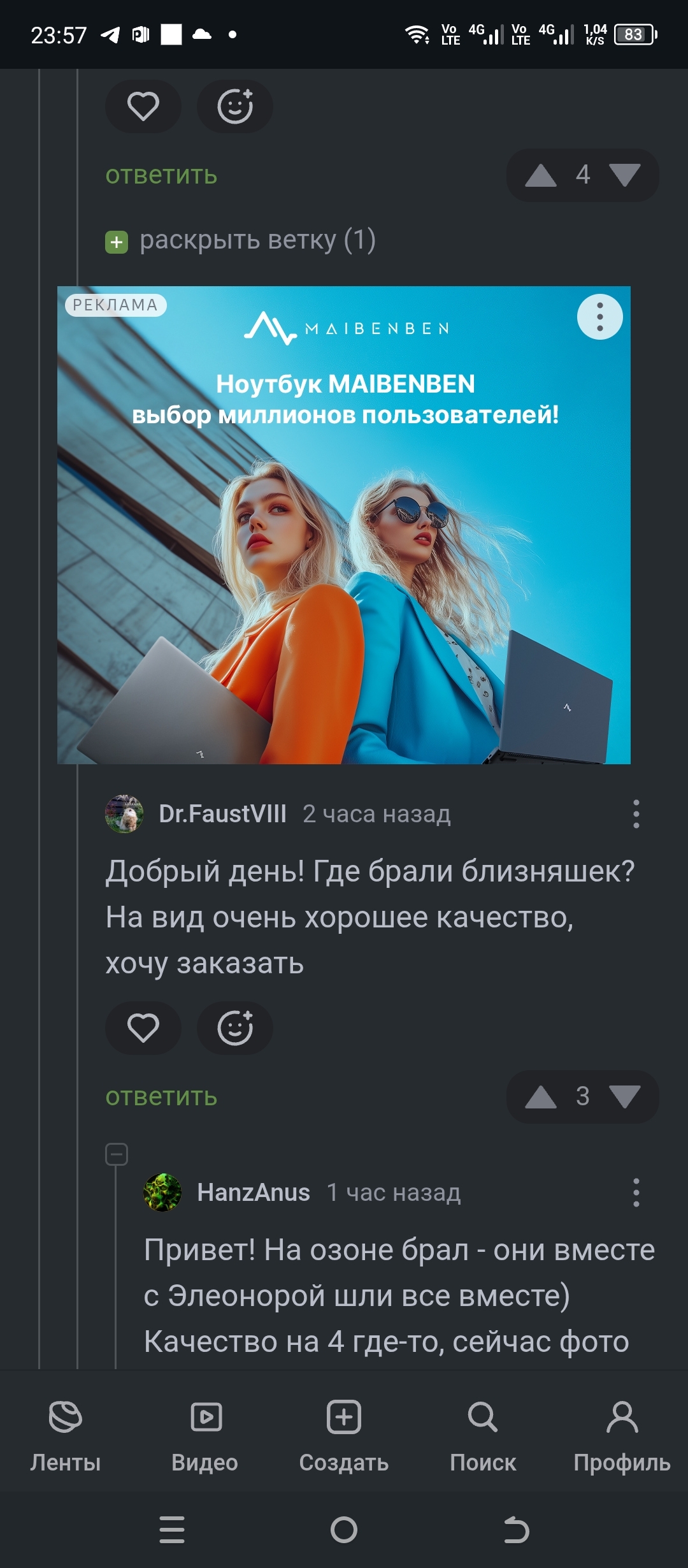This screenshot has width=688, height=1568.
Task: Expand the hidden branch with one reply
Action: pos(240,241)
